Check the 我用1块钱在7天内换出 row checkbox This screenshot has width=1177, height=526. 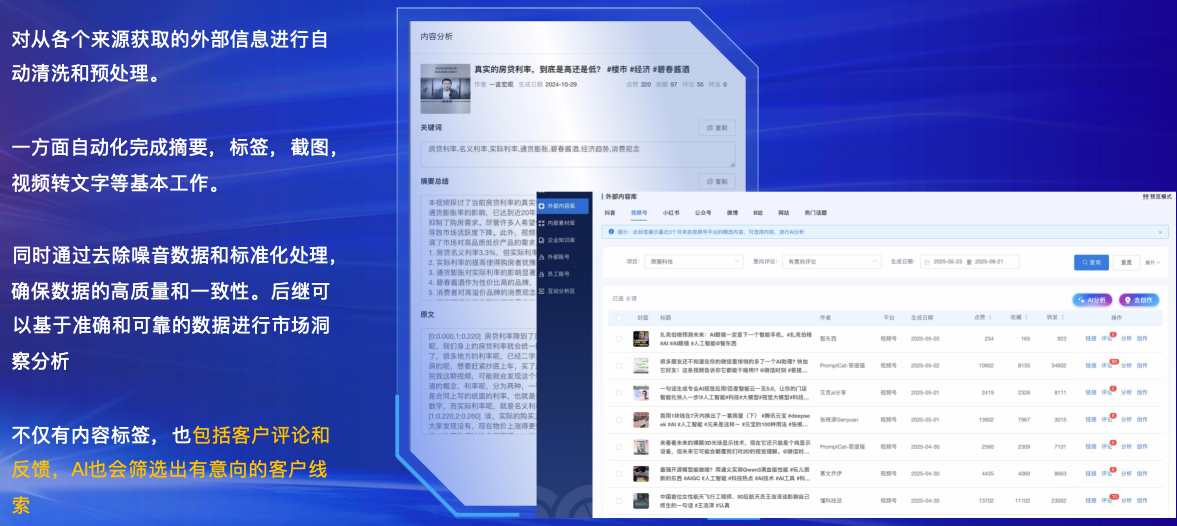click(x=619, y=420)
